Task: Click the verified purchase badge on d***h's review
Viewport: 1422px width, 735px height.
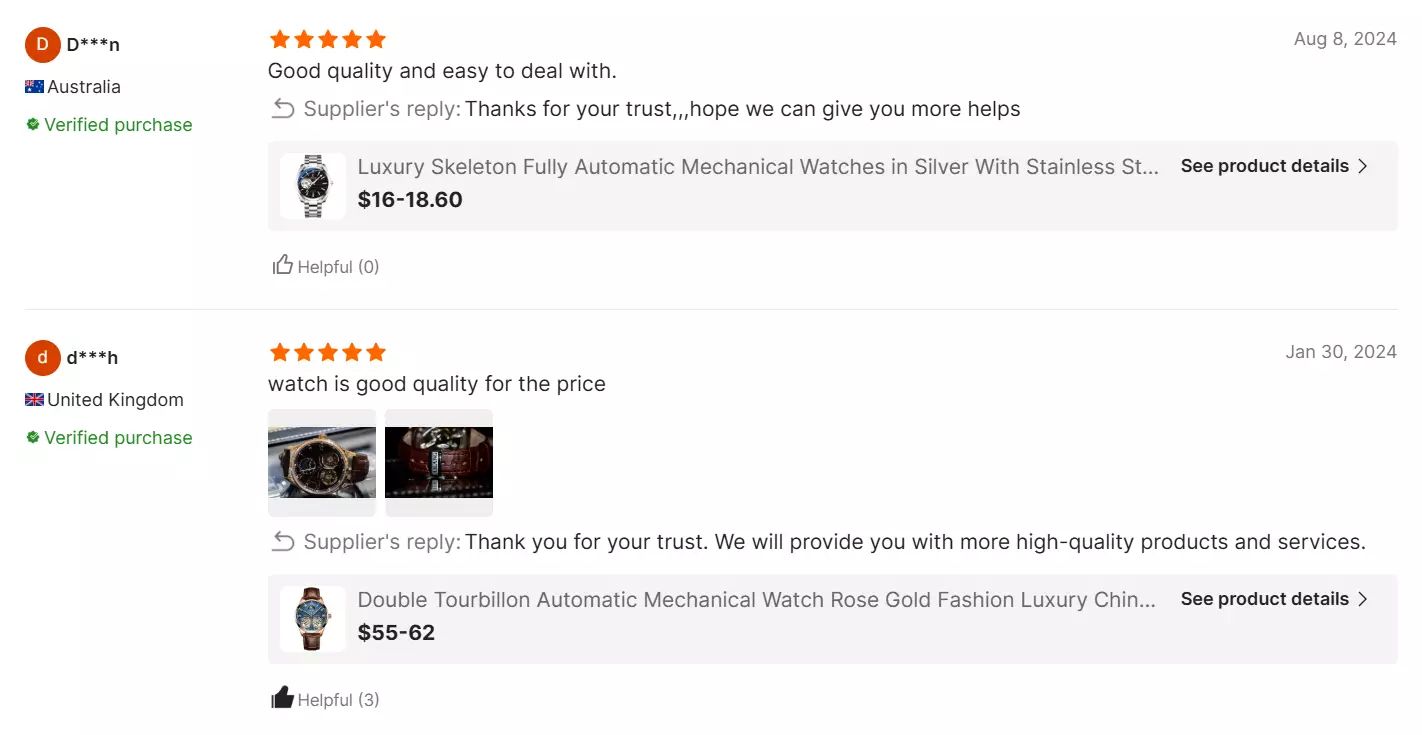Action: click(x=106, y=437)
